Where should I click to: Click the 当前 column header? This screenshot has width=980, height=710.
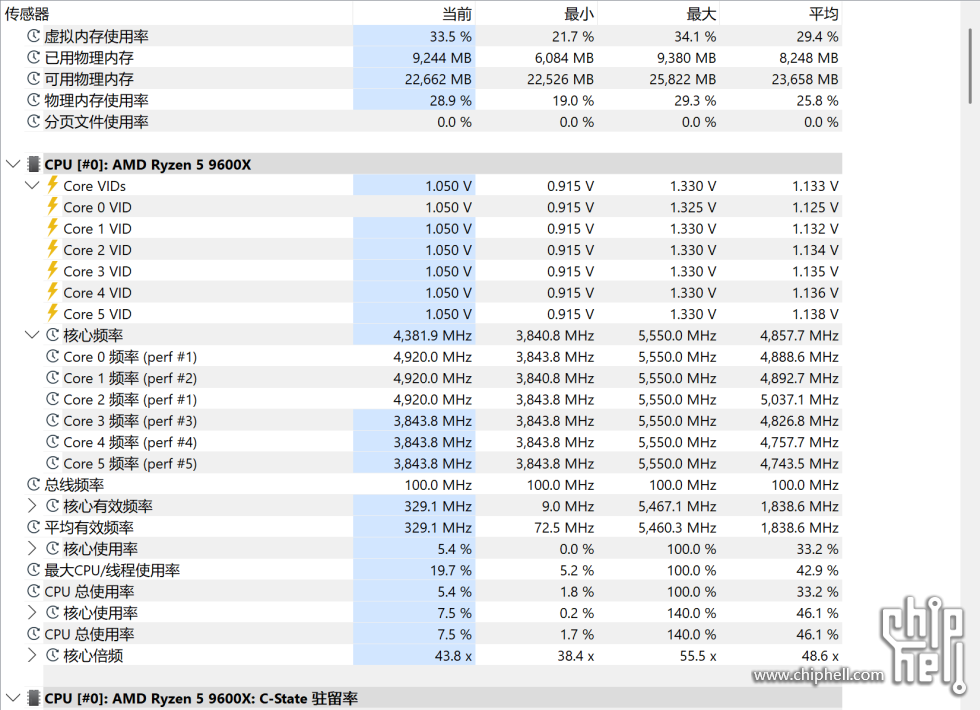point(414,14)
